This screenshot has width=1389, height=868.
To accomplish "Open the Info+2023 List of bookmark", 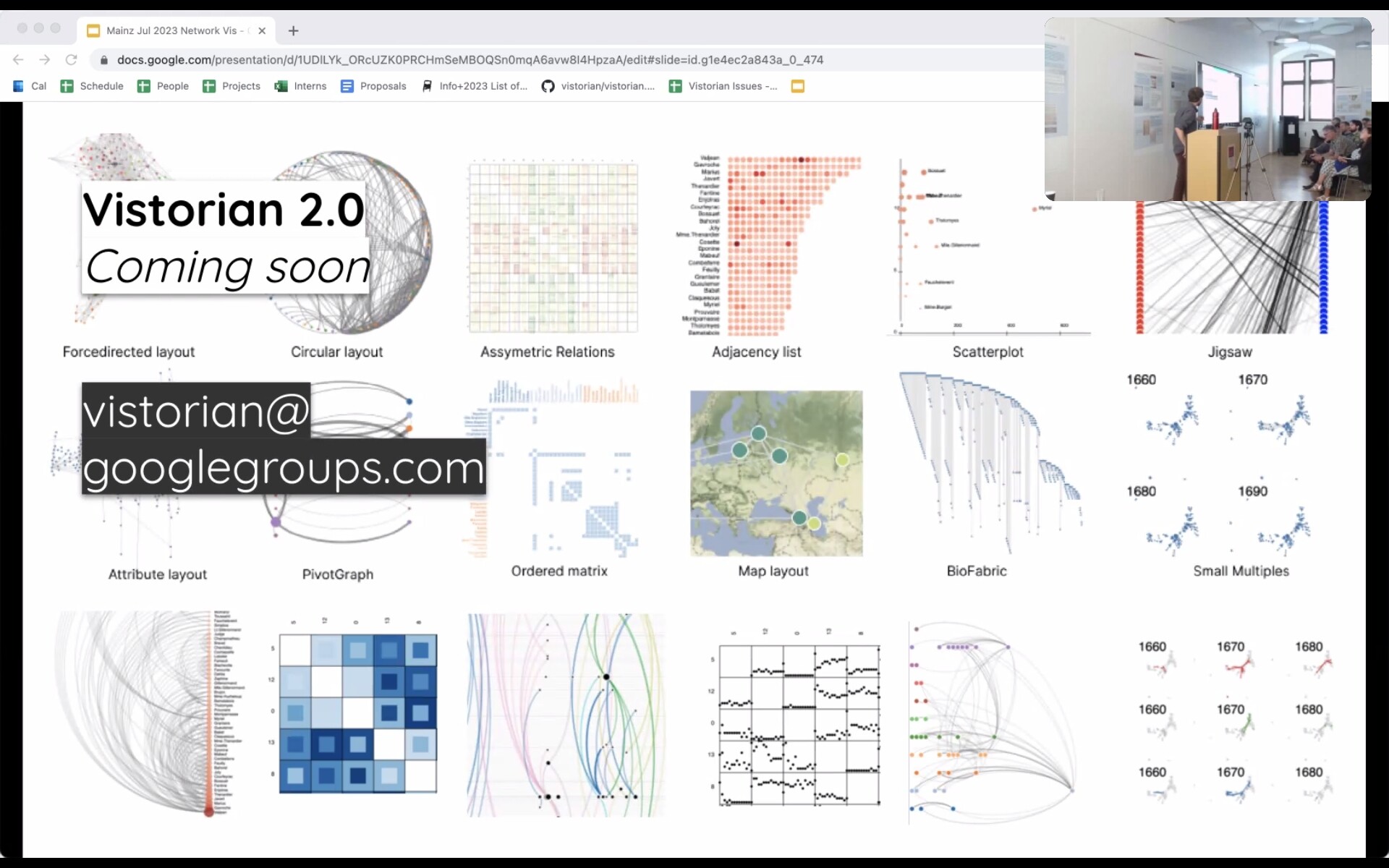I will [x=475, y=86].
